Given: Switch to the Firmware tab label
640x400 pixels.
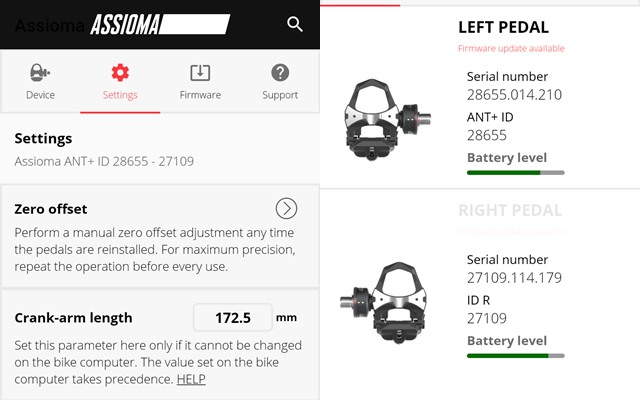Looking at the screenshot, I should [x=200, y=95].
